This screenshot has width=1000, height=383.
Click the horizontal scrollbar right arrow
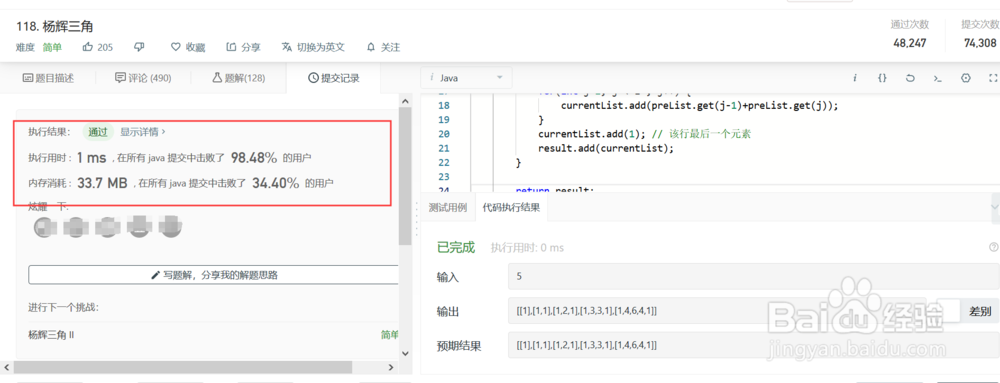392,368
